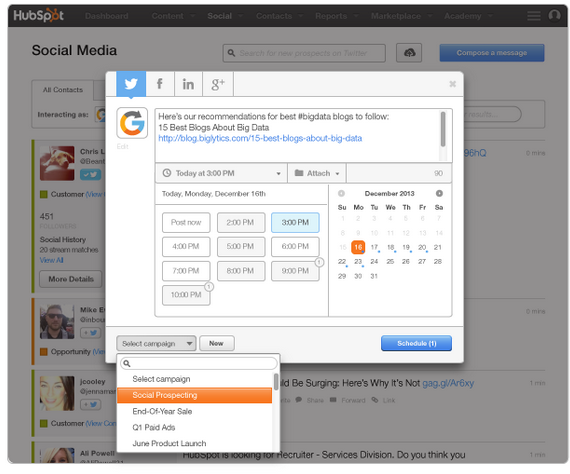Open the hamburger menu in top bar

click(533, 16)
